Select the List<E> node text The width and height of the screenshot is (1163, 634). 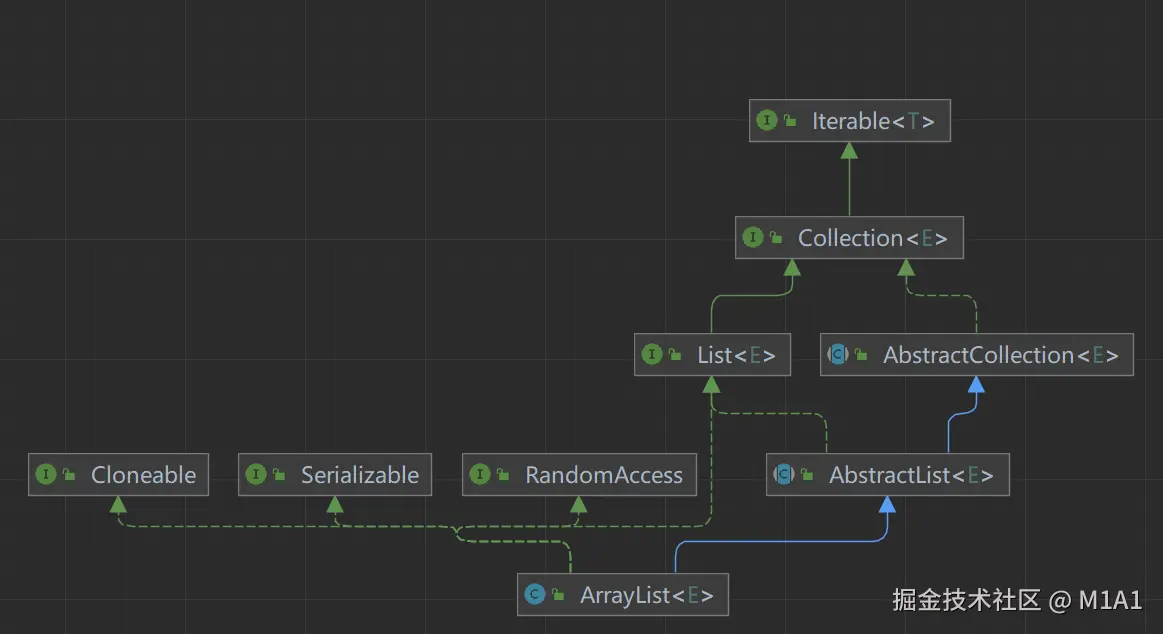736,355
